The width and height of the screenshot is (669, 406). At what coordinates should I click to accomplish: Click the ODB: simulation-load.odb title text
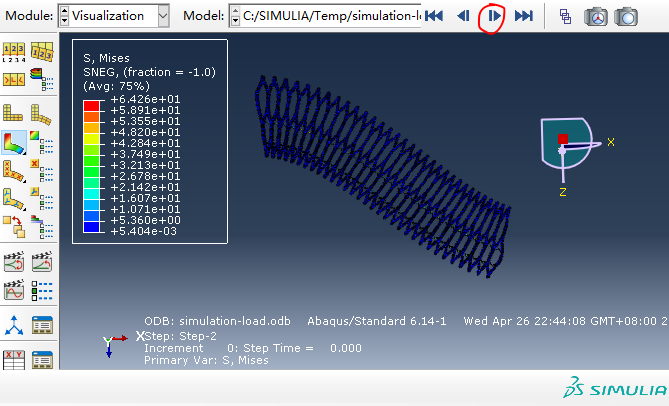click(x=217, y=321)
